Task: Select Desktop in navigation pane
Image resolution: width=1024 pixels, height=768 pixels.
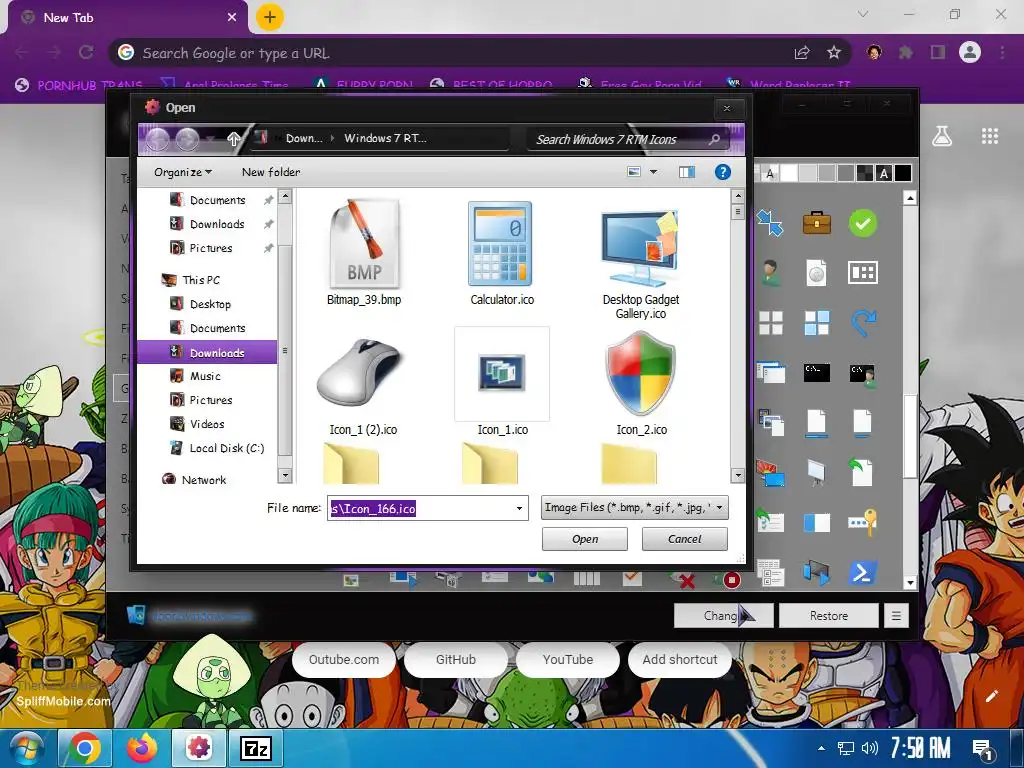Action: pyautogui.click(x=210, y=304)
